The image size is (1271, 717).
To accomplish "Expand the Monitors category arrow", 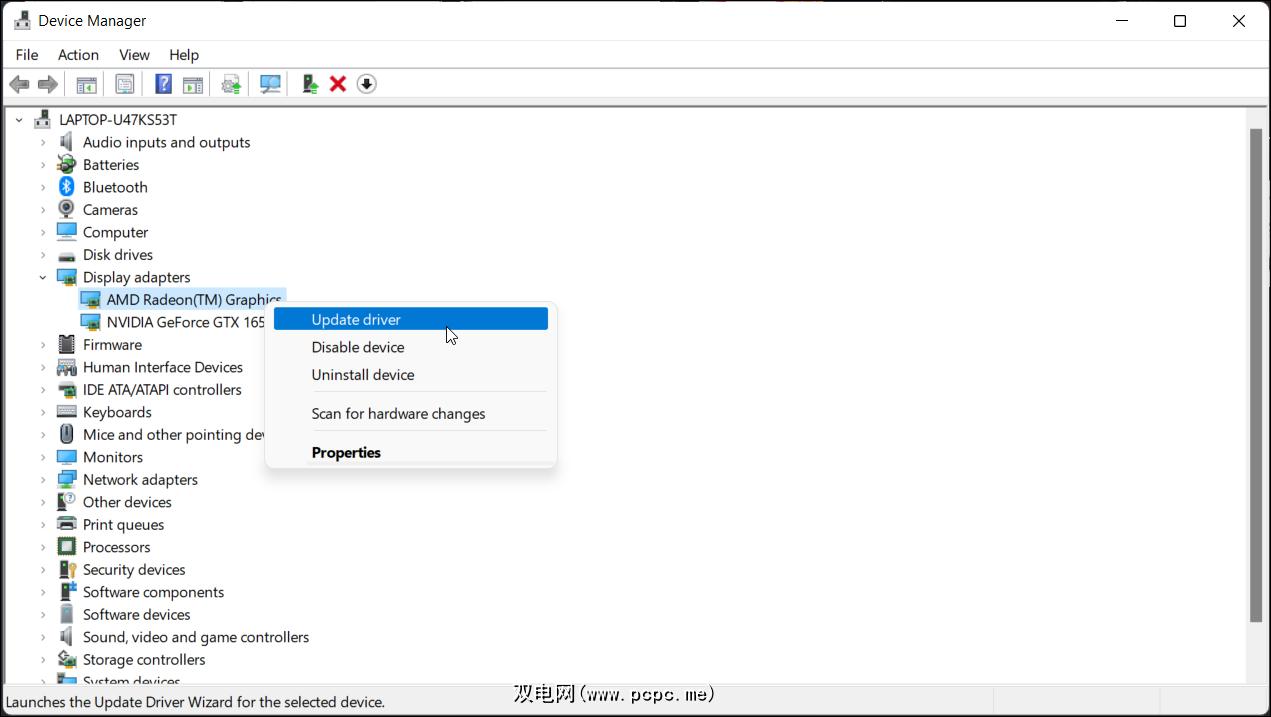I will 43,457.
